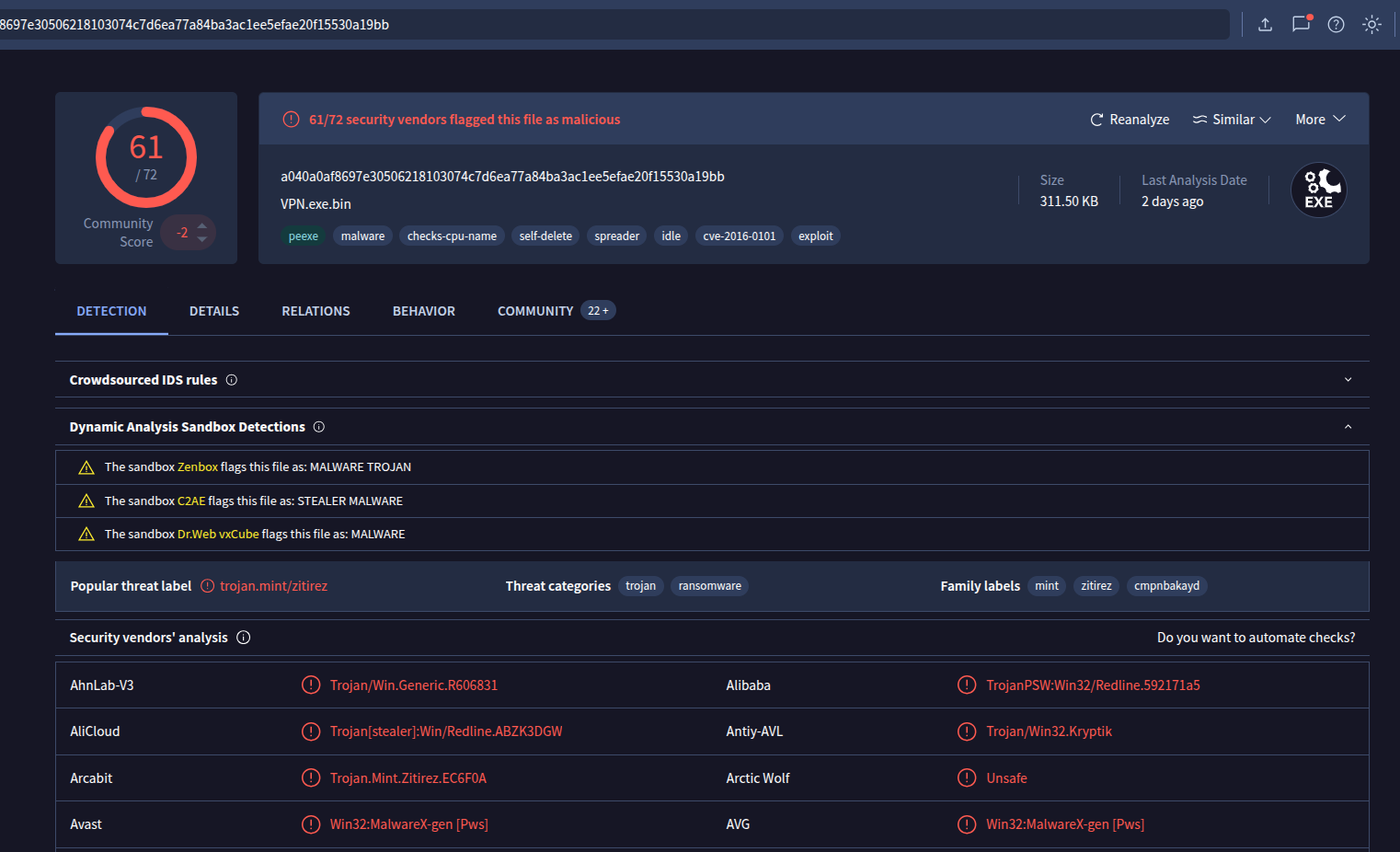Click the cve-2016-0101 tag
Screen dimensions: 1400x852
(739, 236)
